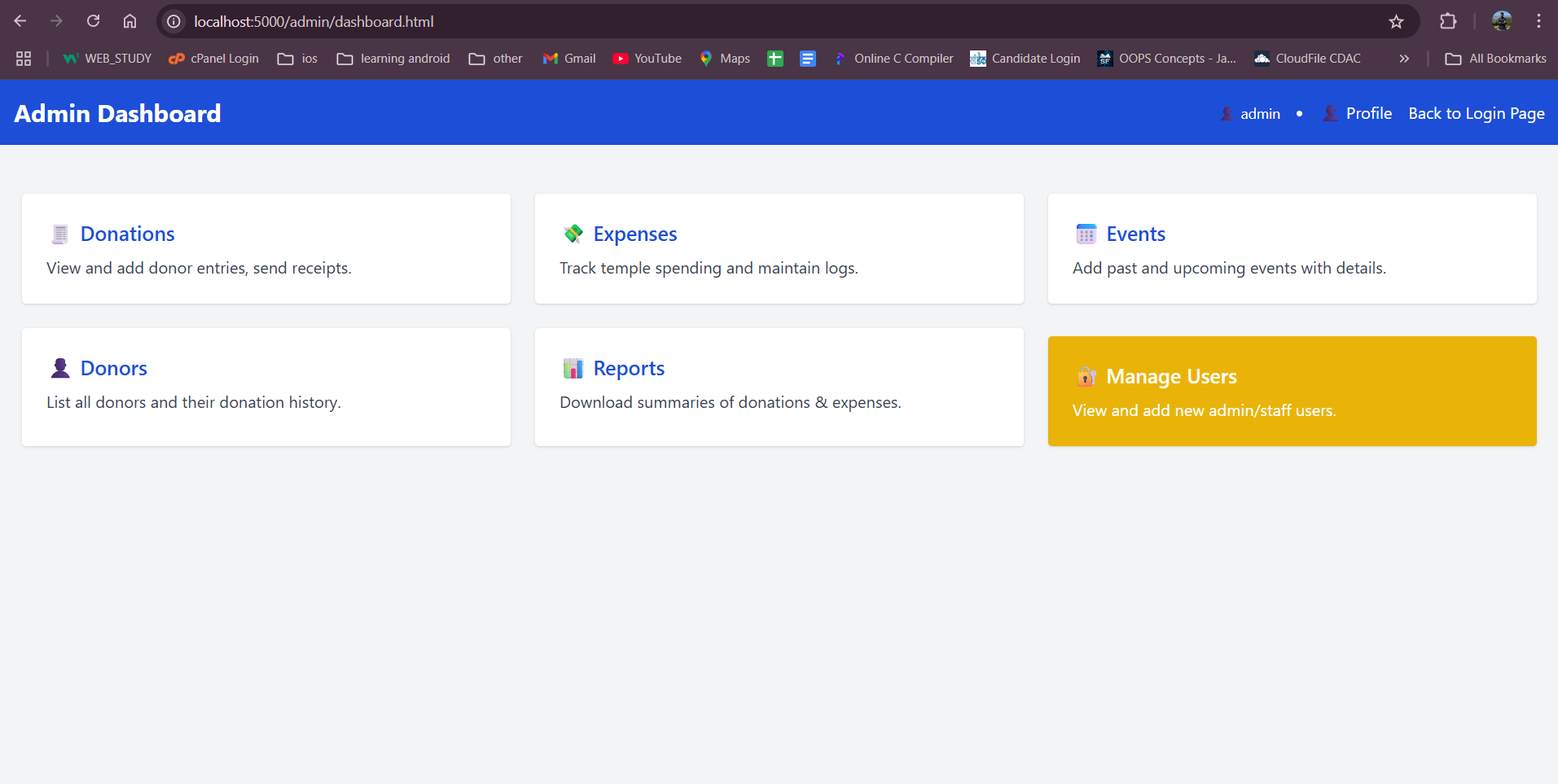Reload the dashboard page
1558x784 pixels.
(x=93, y=21)
